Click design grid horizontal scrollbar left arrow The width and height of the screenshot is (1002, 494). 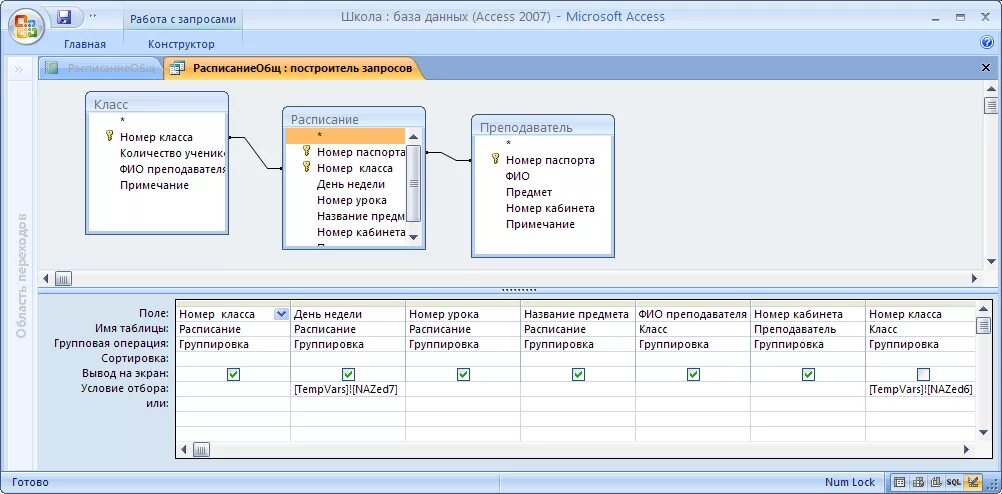184,449
